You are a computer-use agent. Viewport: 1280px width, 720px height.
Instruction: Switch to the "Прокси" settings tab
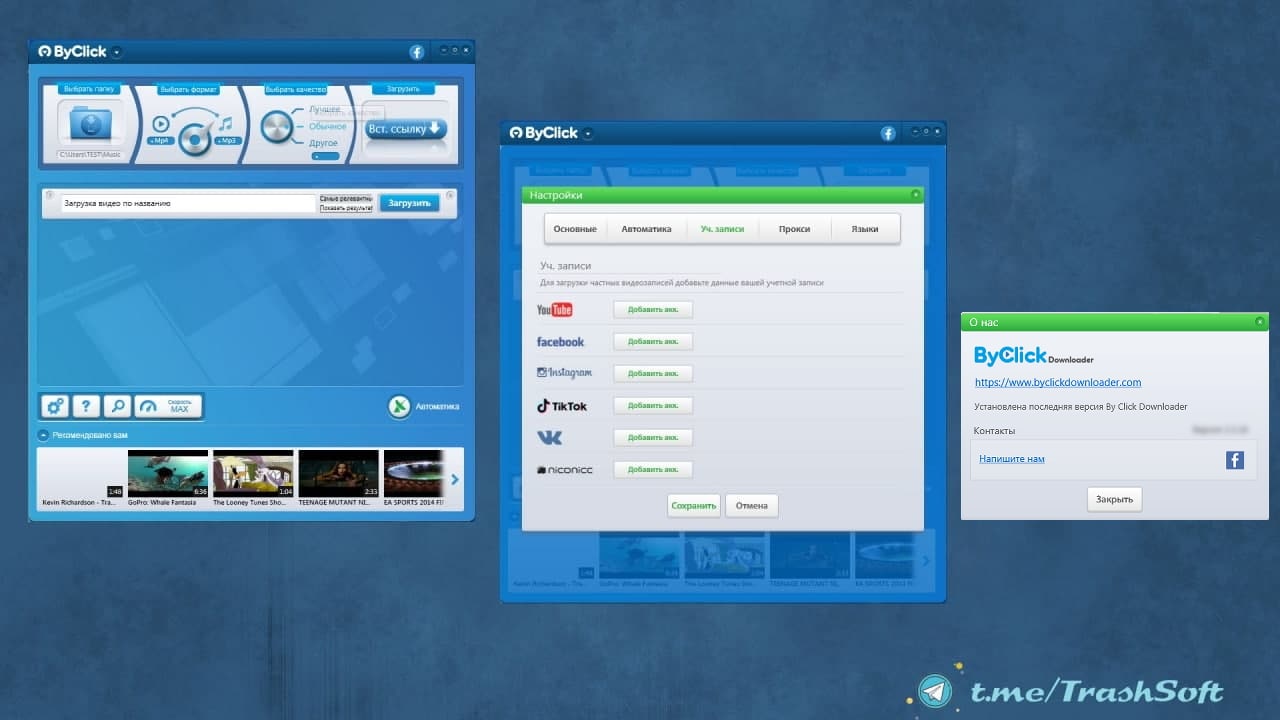(x=795, y=229)
